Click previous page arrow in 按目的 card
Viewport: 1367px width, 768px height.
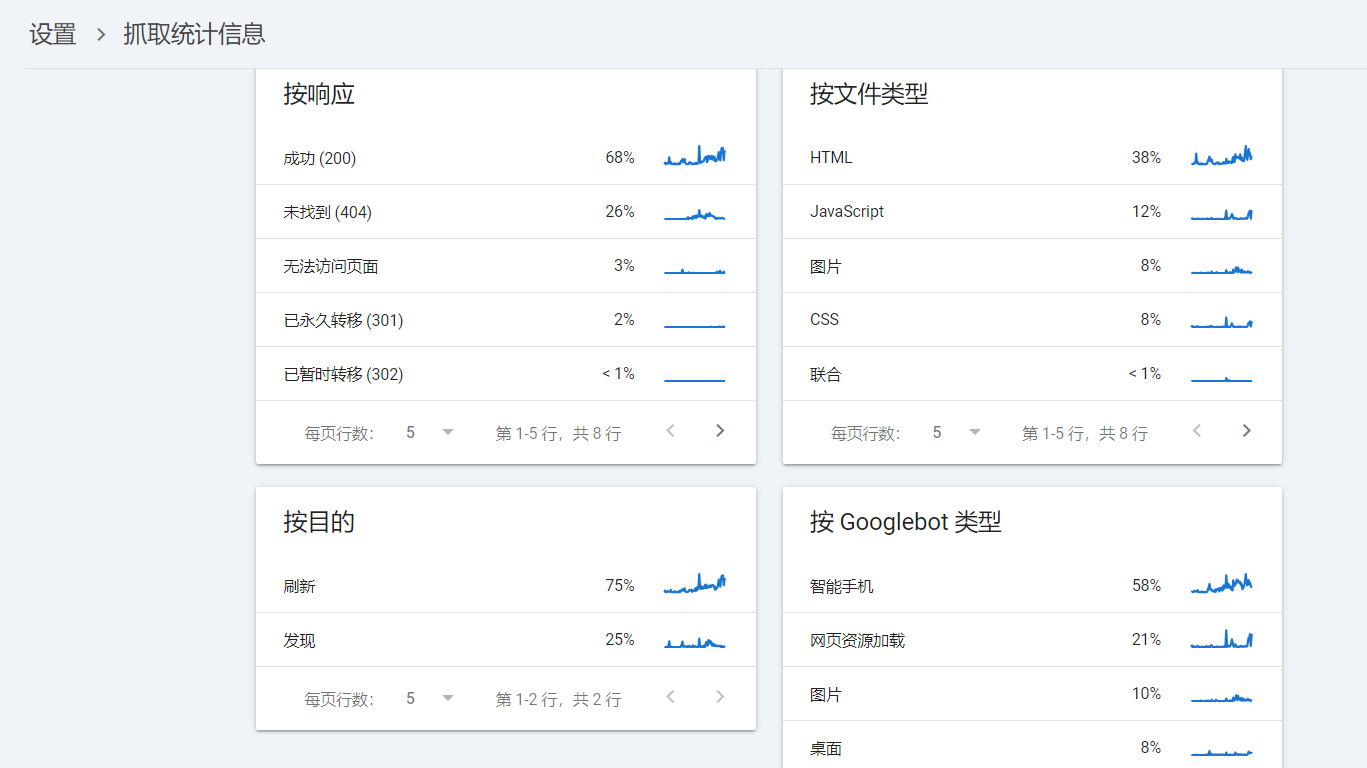671,697
